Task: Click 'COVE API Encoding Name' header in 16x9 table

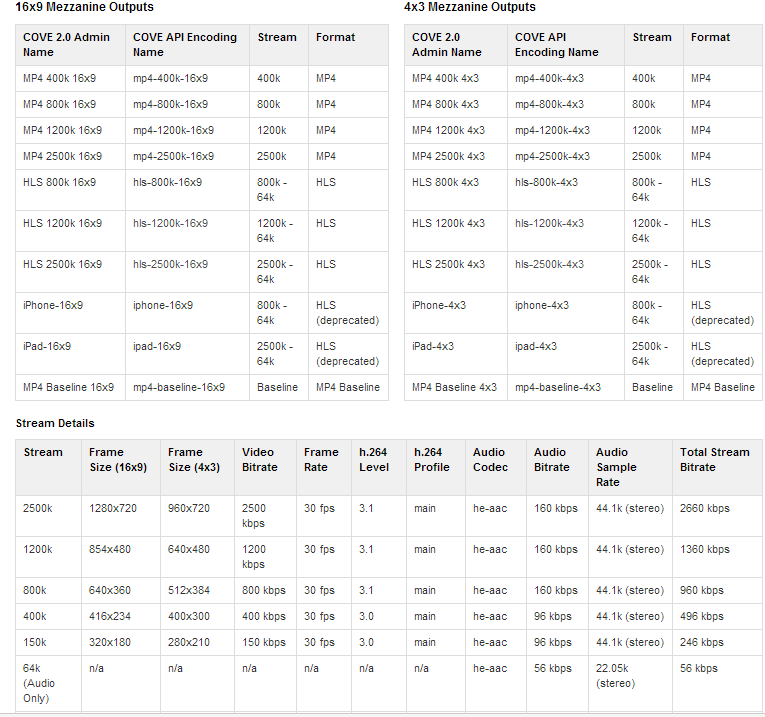Action: click(185, 44)
